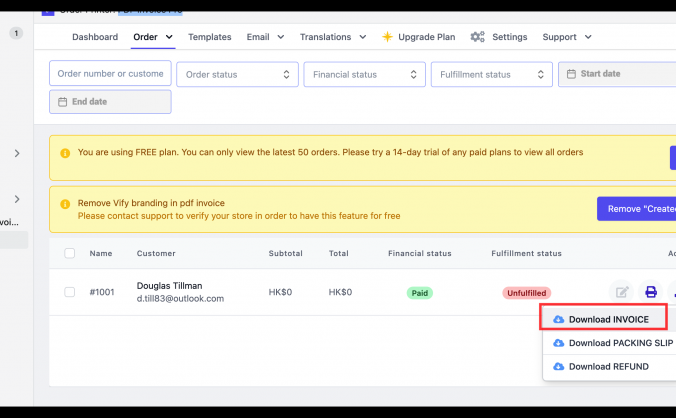Screen dimensions: 676x418
Task: Expand the Translations menu
Action: click(x=332, y=37)
